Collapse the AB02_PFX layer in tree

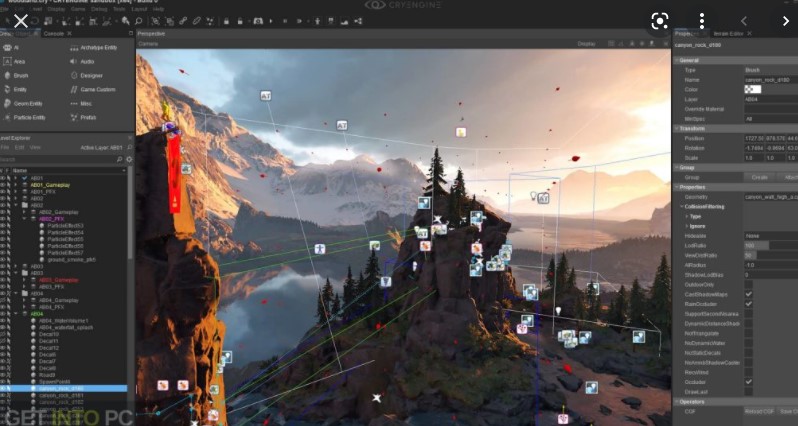pyautogui.click(x=24, y=219)
